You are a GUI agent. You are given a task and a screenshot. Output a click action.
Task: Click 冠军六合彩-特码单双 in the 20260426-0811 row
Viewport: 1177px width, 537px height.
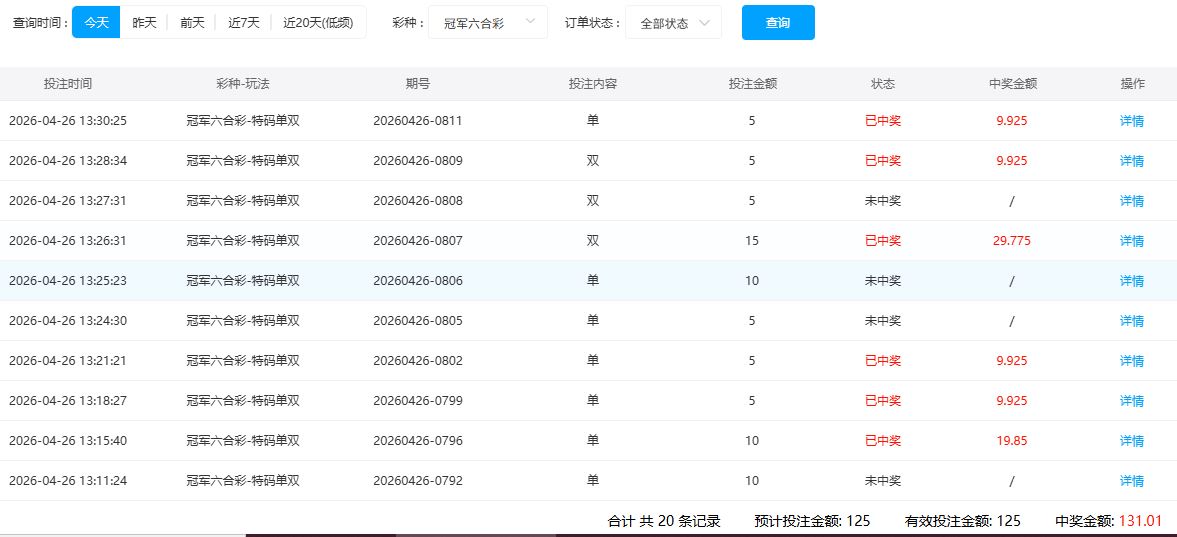[x=243, y=121]
